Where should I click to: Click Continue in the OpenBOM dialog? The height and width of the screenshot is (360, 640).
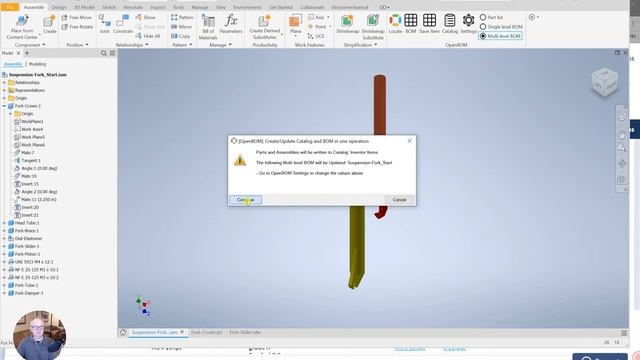point(245,200)
